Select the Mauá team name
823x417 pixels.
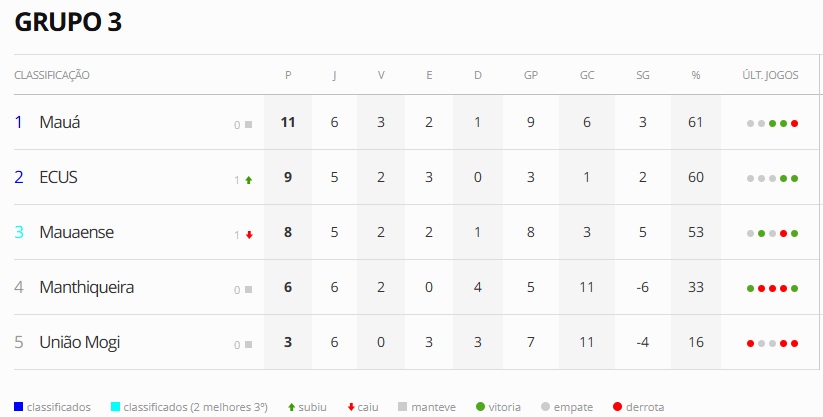59,122
